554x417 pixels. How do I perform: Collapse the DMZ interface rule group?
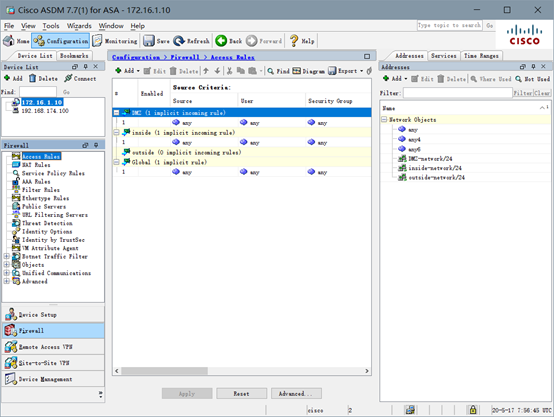pos(116,113)
